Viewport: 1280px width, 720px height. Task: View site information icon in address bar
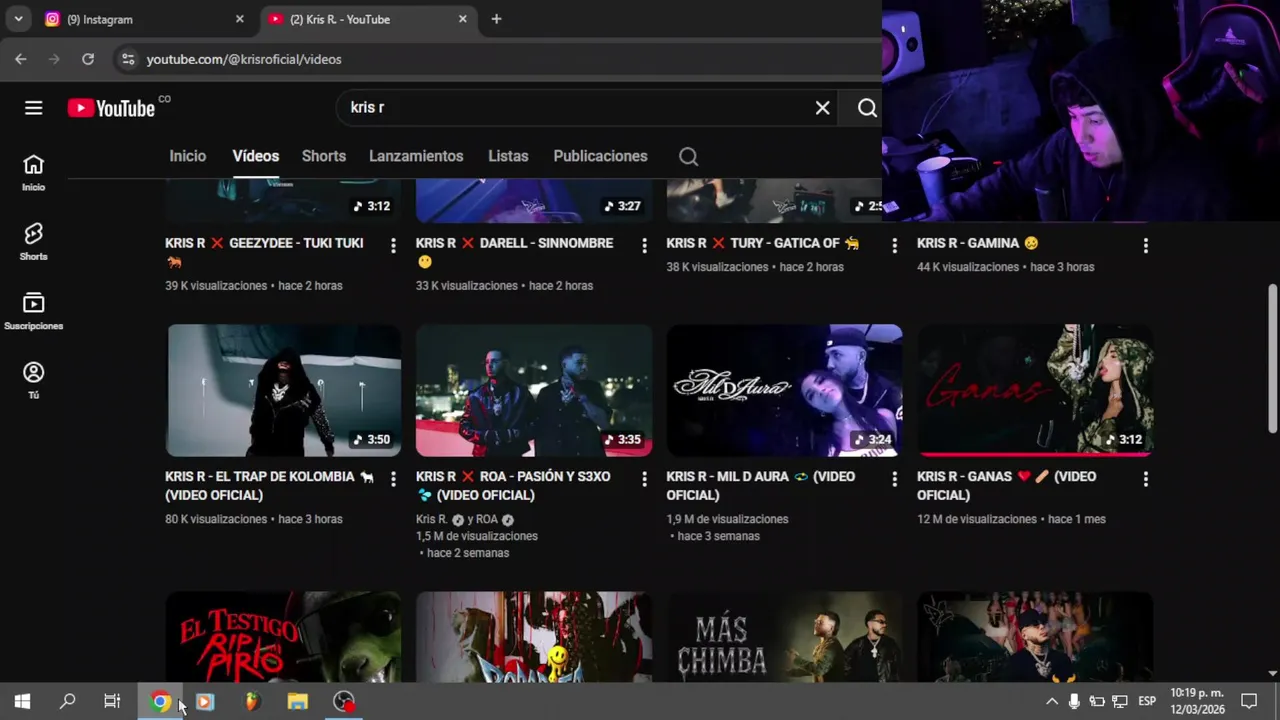[x=127, y=59]
